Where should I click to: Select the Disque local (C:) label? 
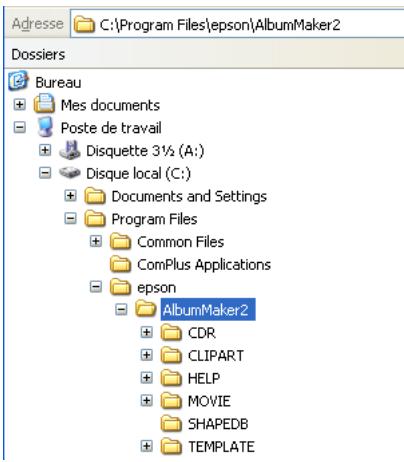[x=138, y=173]
